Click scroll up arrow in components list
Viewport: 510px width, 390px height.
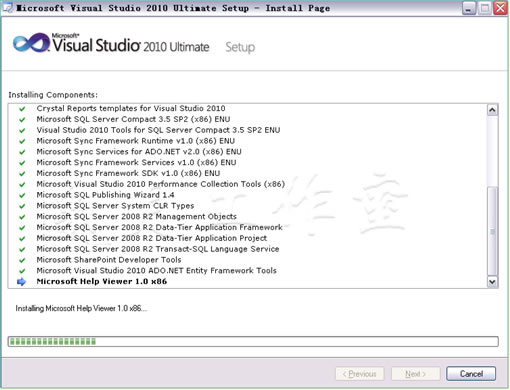[492, 110]
